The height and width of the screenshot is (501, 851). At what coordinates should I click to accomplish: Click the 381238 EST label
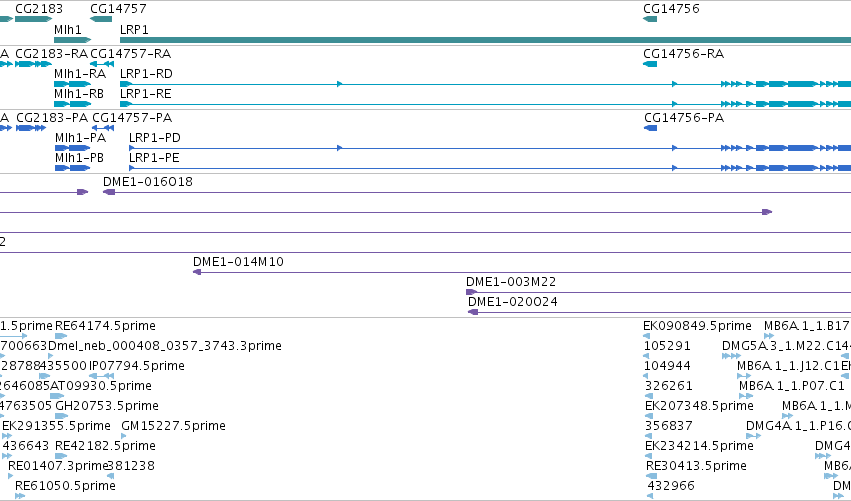(x=131, y=466)
